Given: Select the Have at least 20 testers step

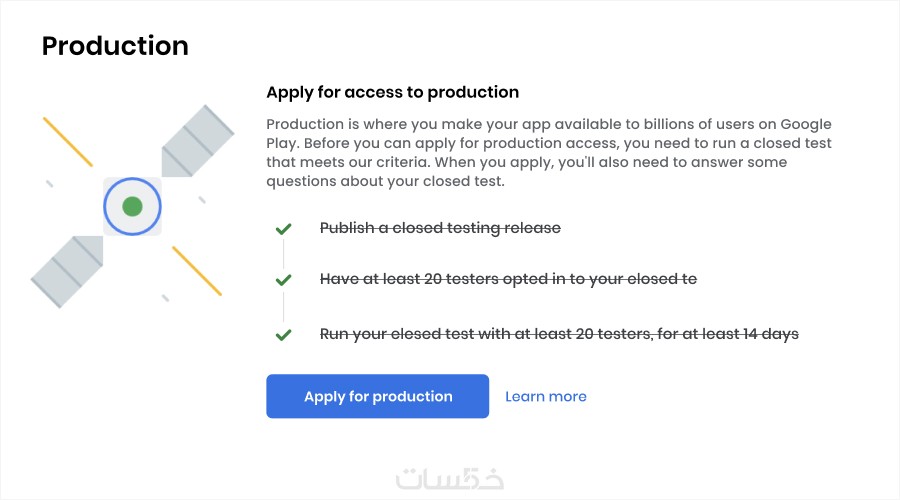Looking at the screenshot, I should [508, 279].
